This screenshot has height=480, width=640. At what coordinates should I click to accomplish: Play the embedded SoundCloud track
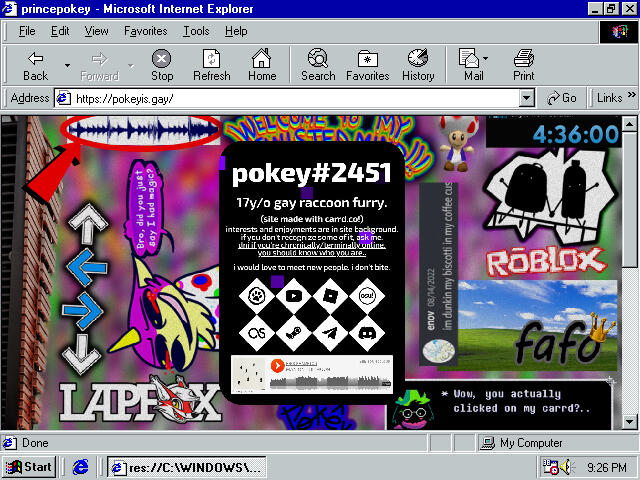(277, 363)
